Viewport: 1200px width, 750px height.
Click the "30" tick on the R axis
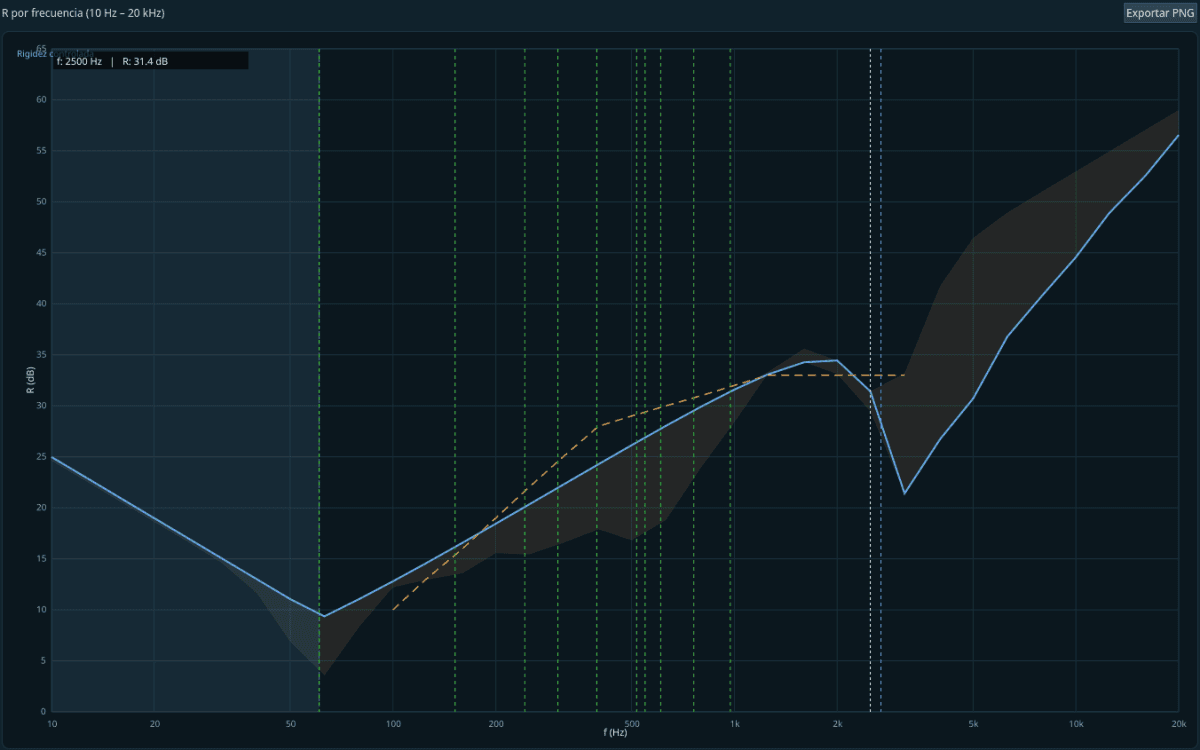[x=42, y=406]
